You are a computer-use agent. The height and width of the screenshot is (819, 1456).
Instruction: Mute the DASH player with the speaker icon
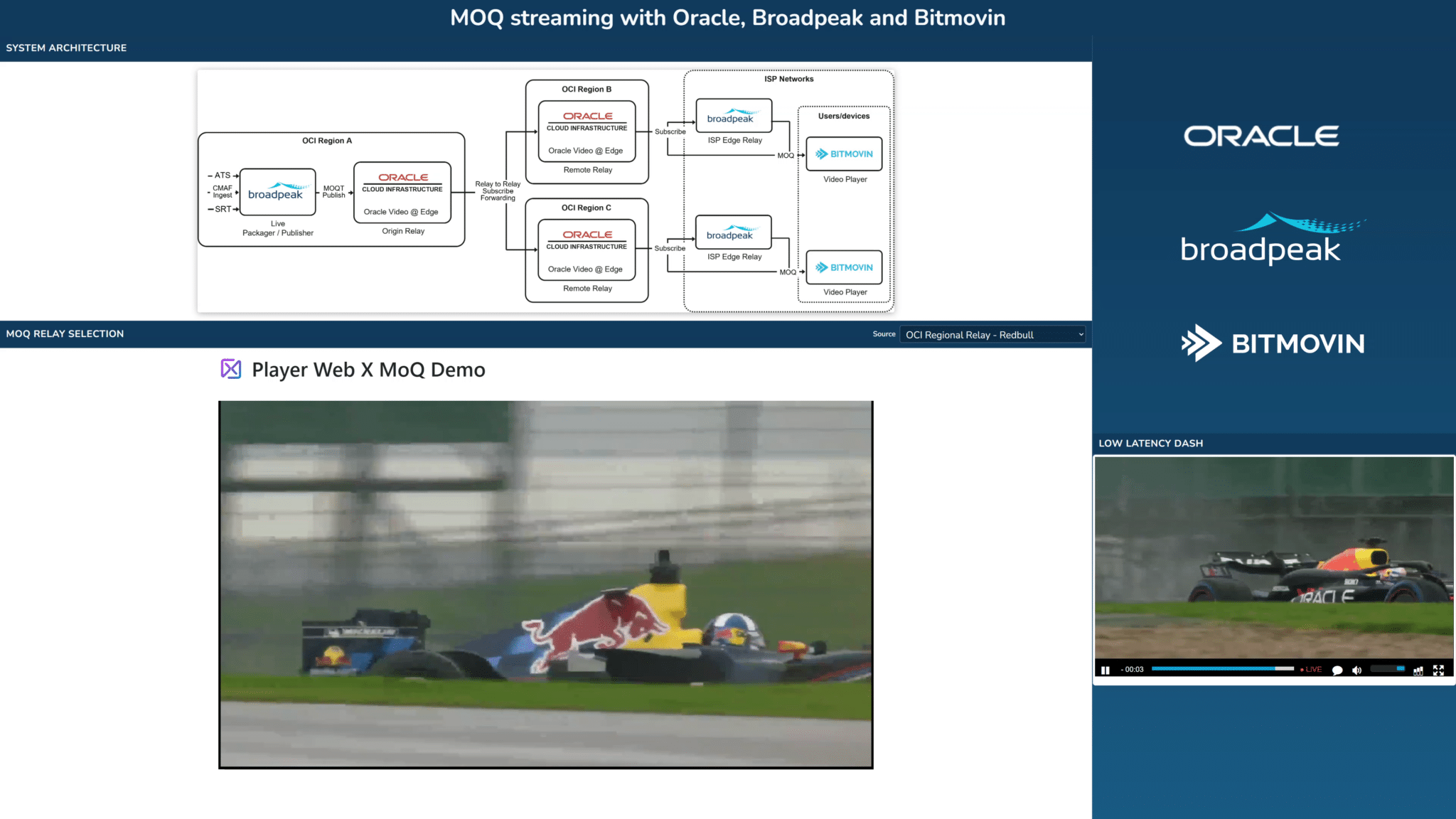coord(1356,670)
